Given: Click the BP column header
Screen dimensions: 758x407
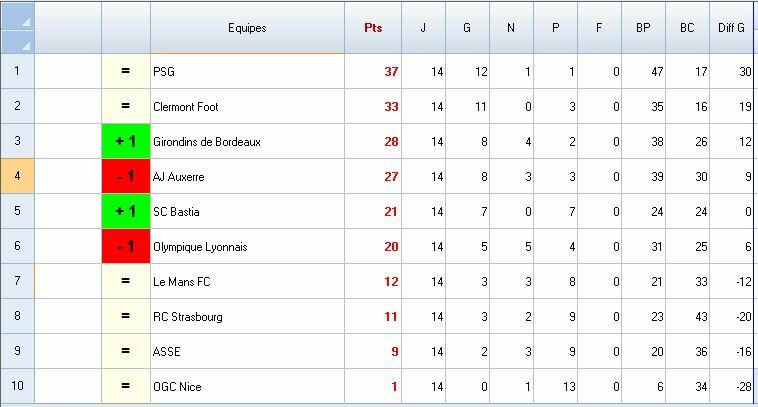Looking at the screenshot, I should (643, 28).
